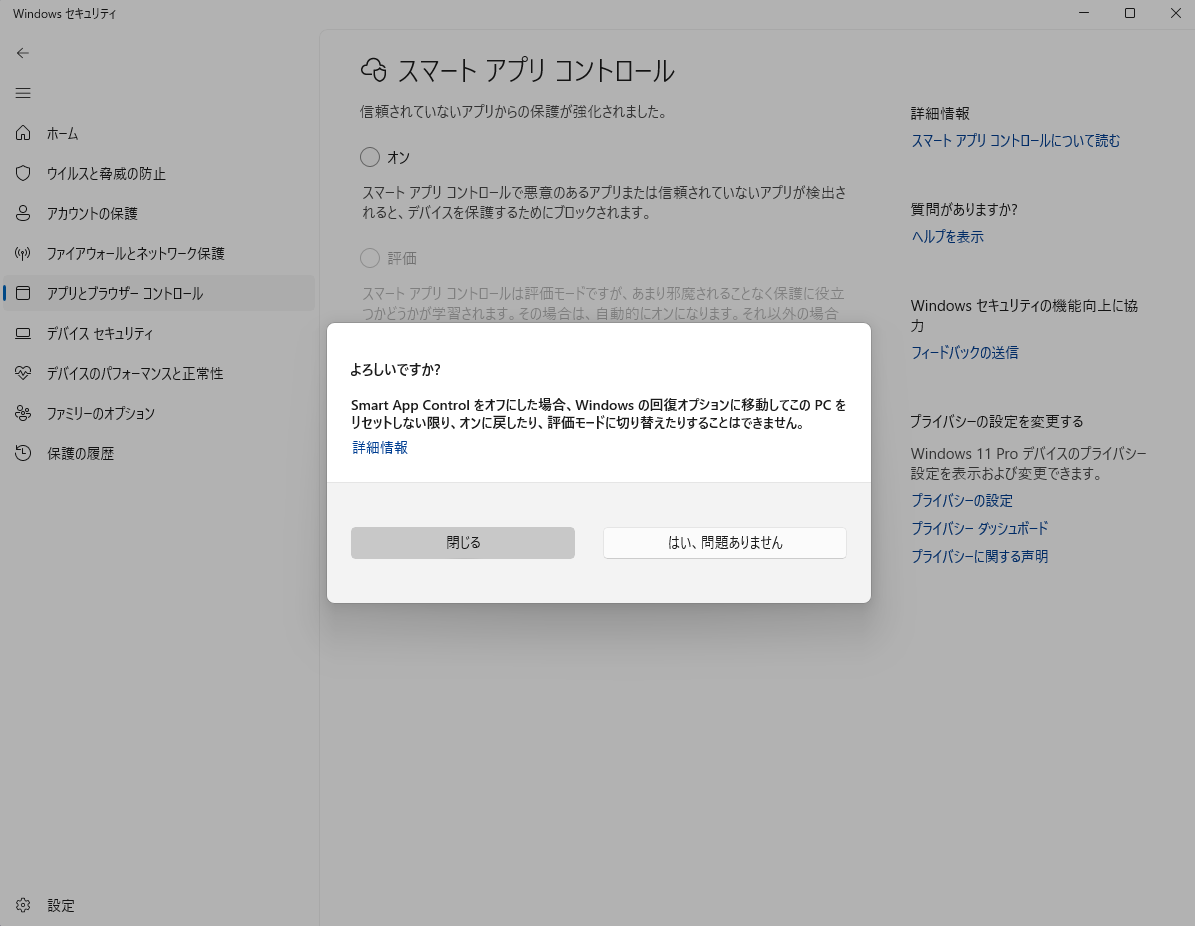Click the protection history clock icon
1195x926 pixels.
[x=23, y=453]
